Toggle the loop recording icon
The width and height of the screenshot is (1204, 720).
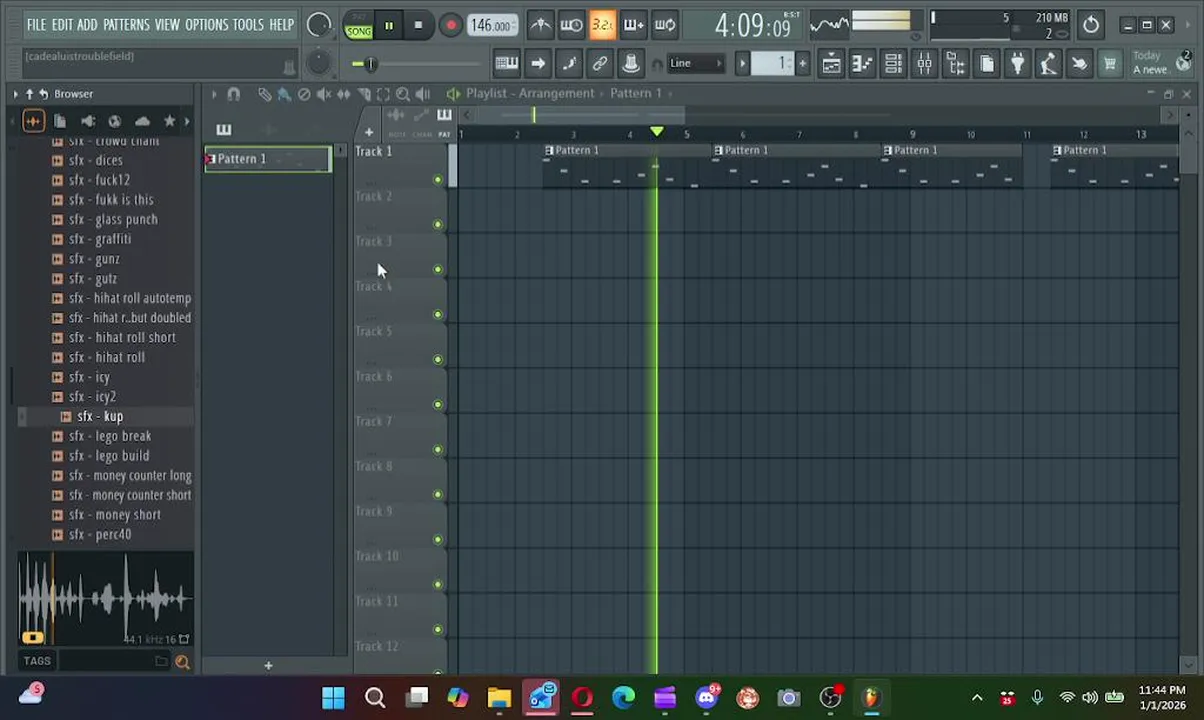pyautogui.click(x=664, y=25)
